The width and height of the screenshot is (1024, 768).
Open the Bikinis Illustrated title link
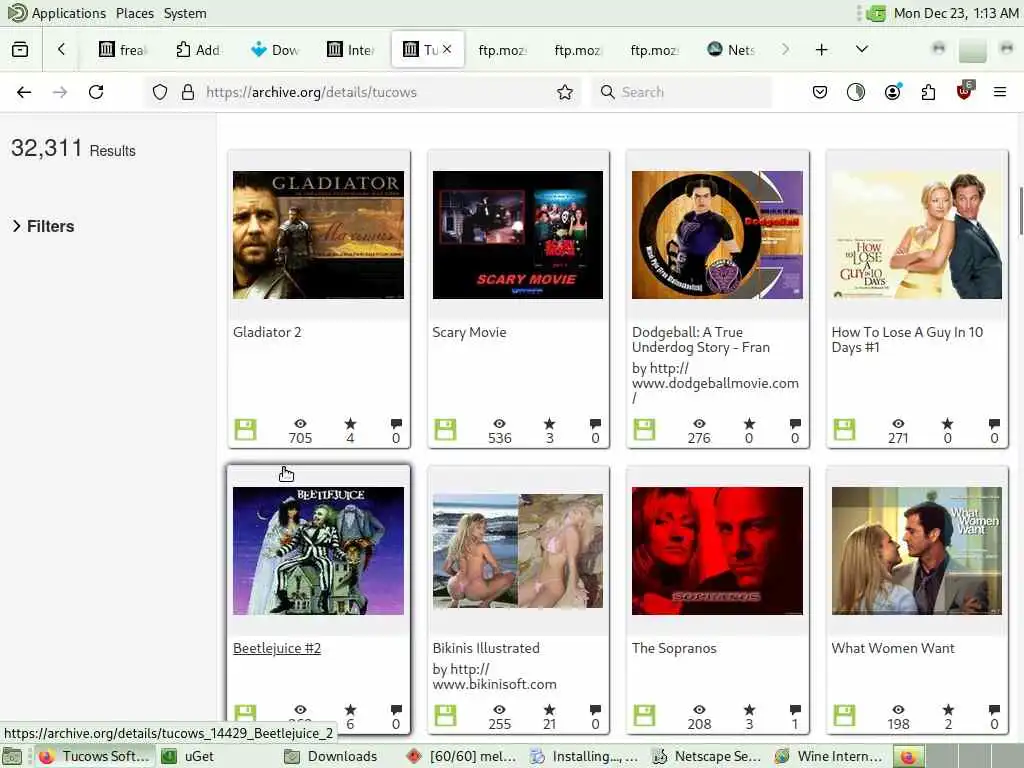486,648
